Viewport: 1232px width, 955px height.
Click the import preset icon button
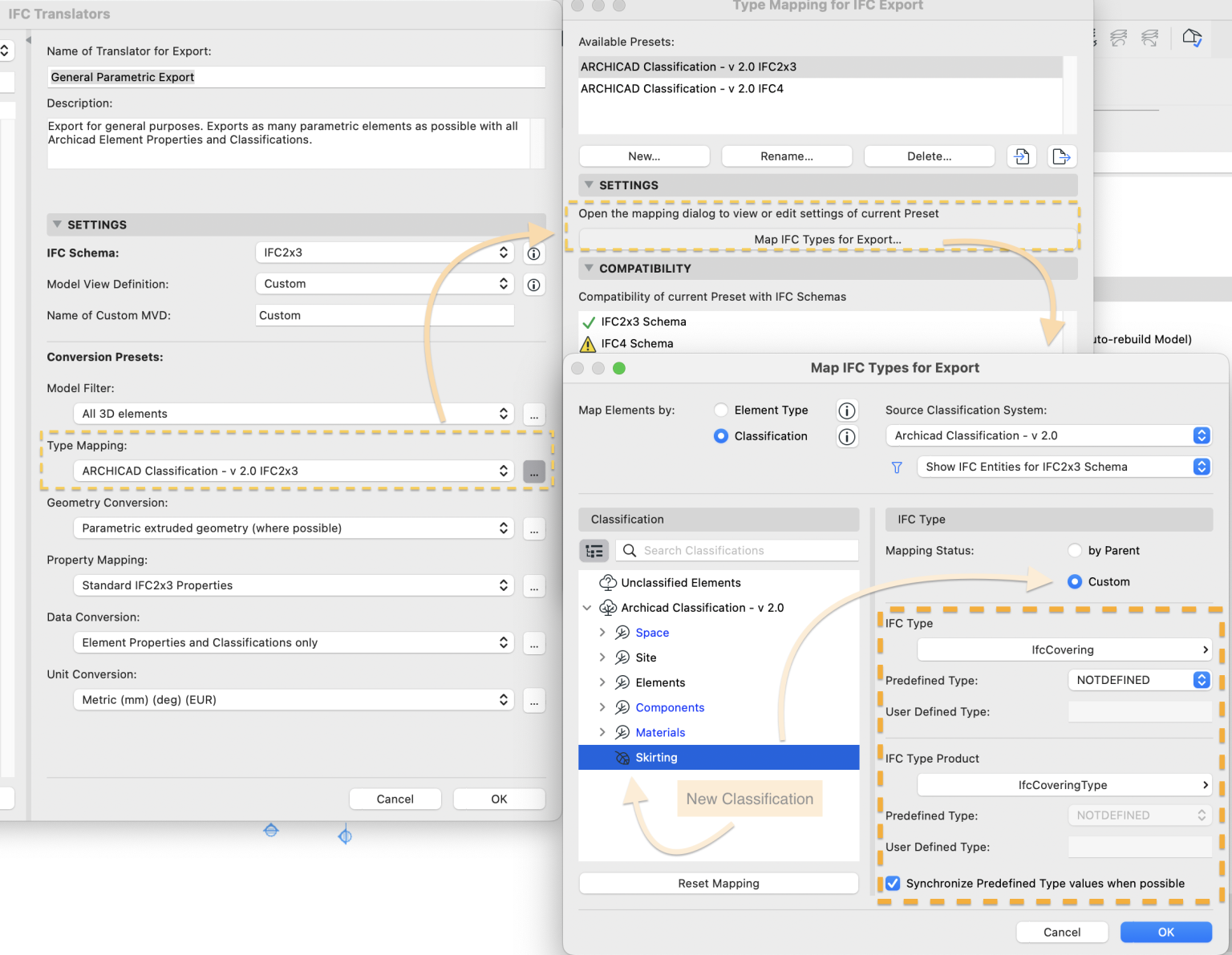[1021, 156]
